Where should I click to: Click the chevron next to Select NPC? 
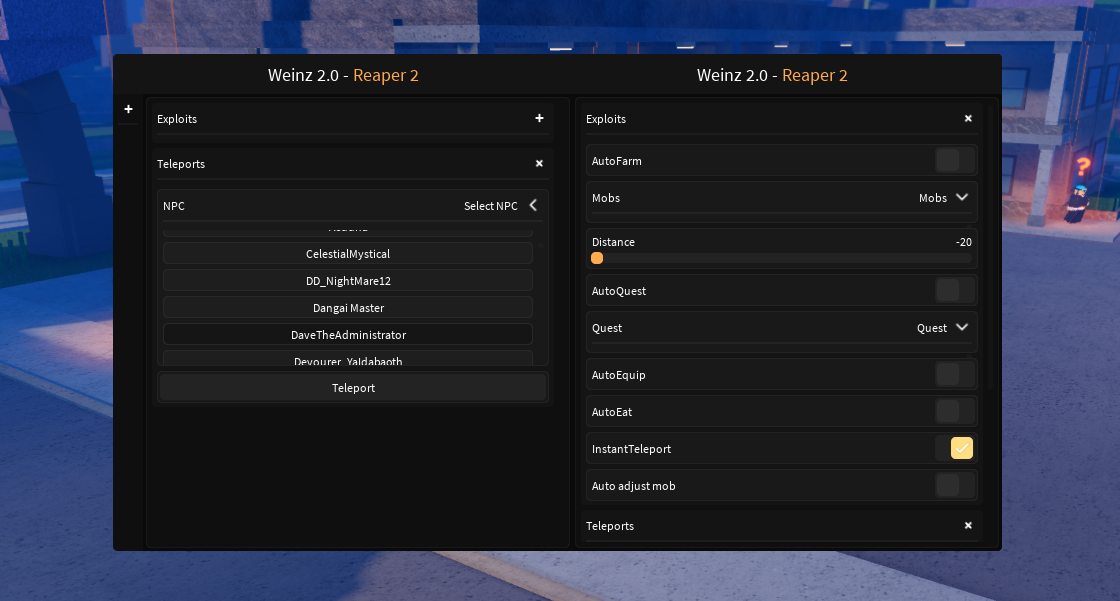pos(532,205)
